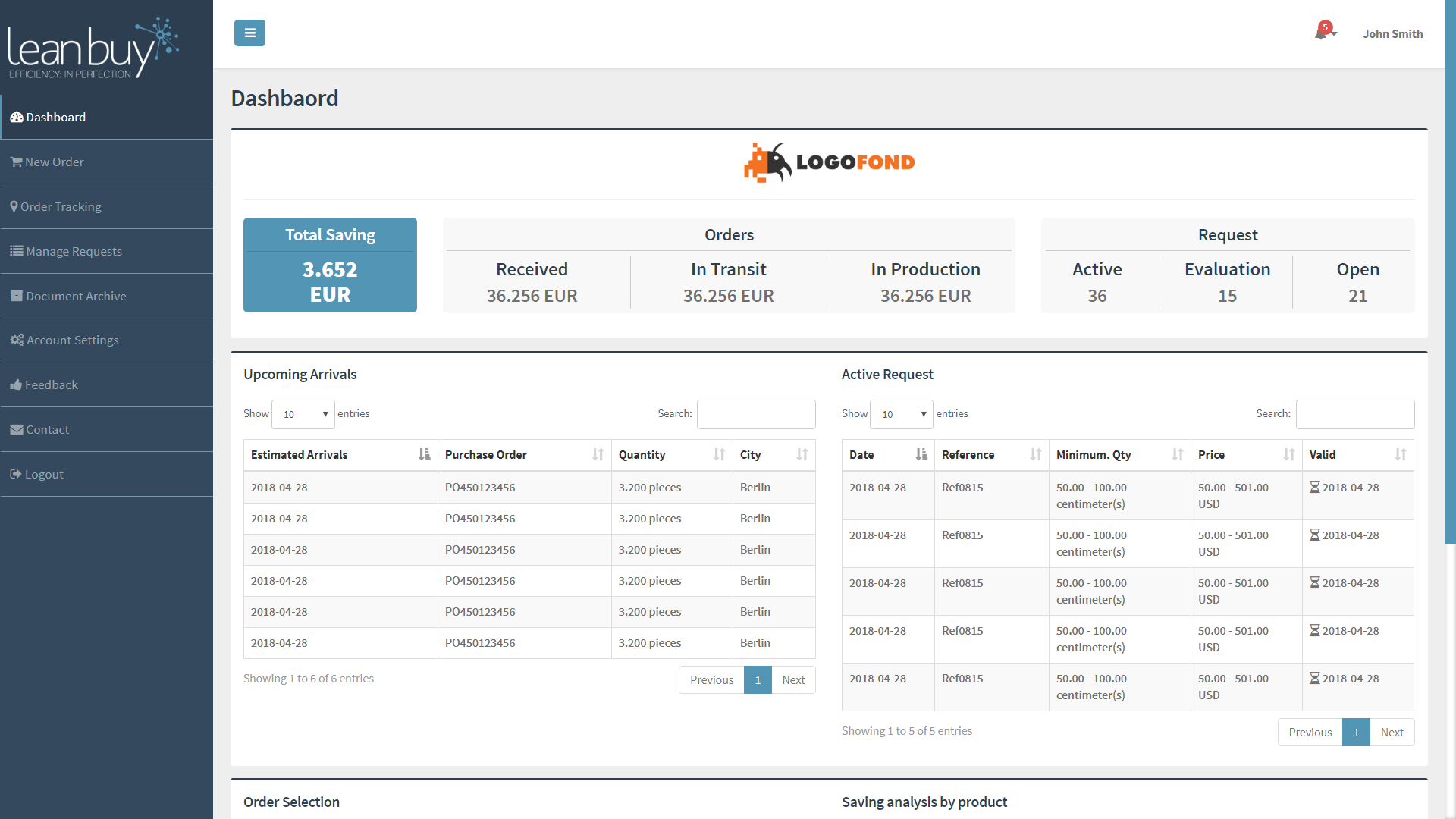The width and height of the screenshot is (1456, 819).
Task: Sort Active Request by Reference icon
Action: pos(1036,454)
